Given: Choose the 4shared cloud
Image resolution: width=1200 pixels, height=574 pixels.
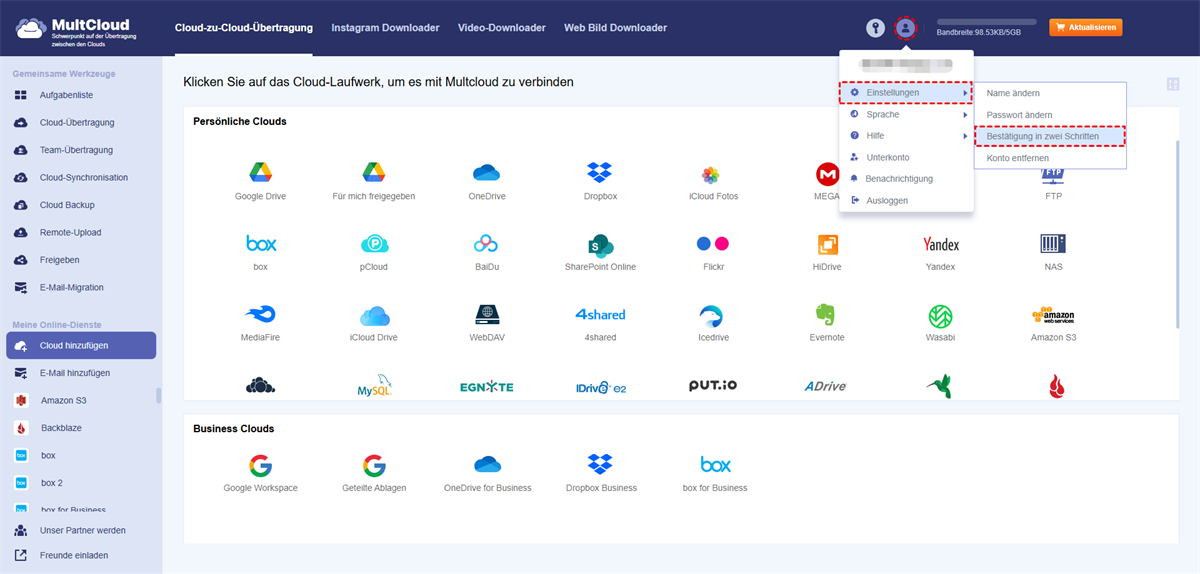Looking at the screenshot, I should tap(600, 315).
